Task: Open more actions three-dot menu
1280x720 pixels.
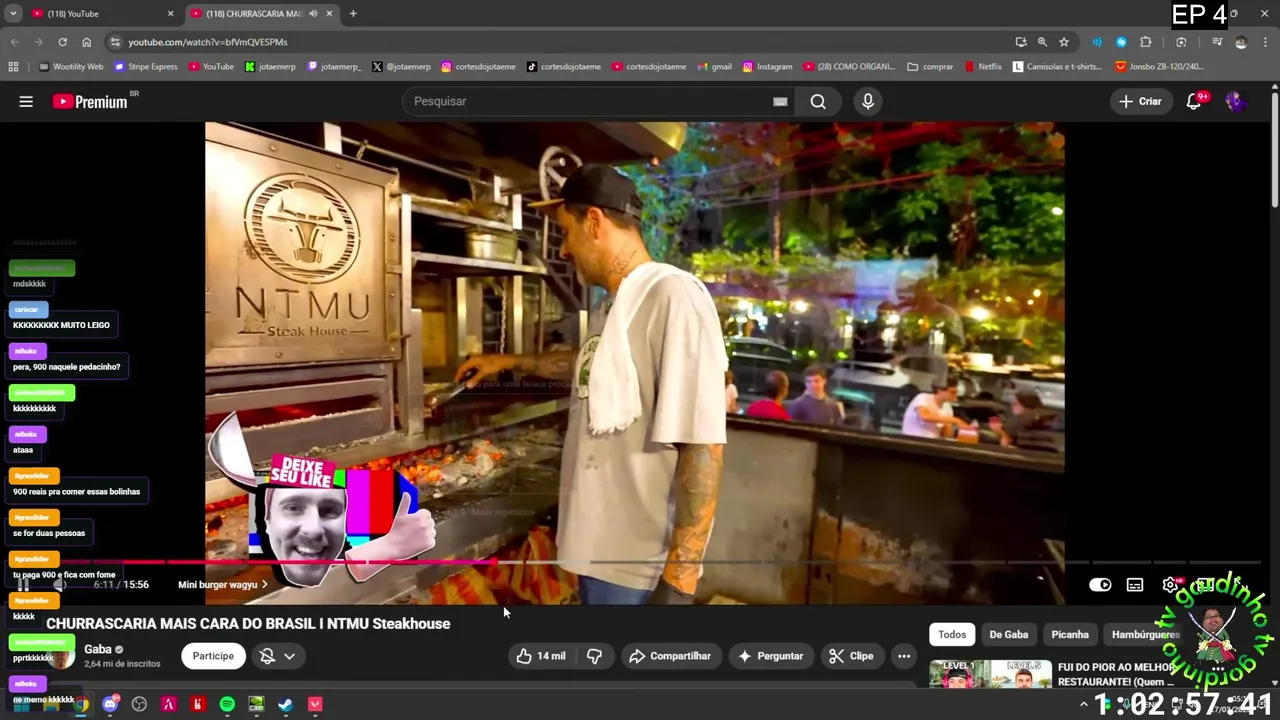Action: coord(904,656)
